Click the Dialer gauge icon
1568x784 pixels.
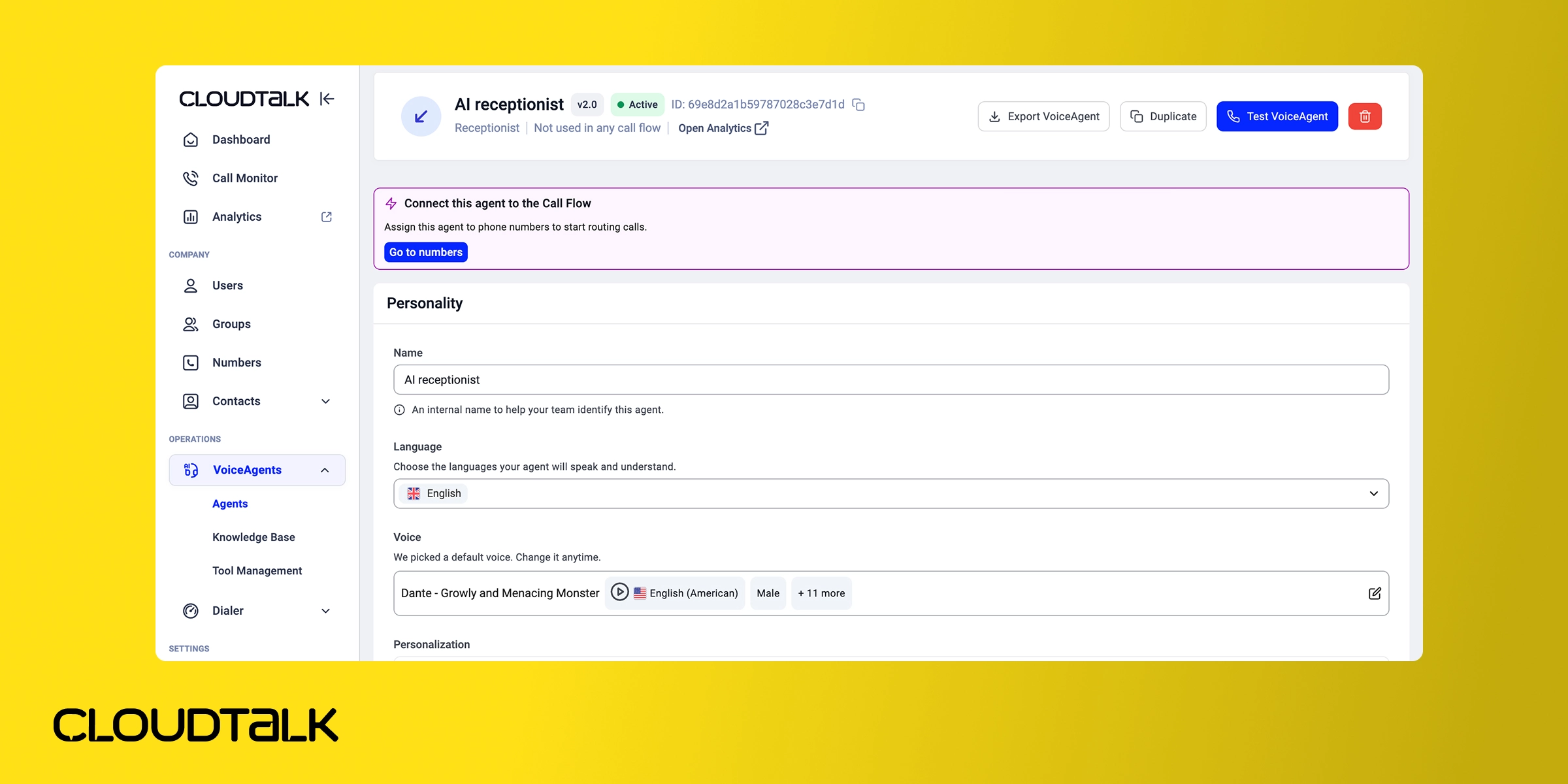click(191, 611)
